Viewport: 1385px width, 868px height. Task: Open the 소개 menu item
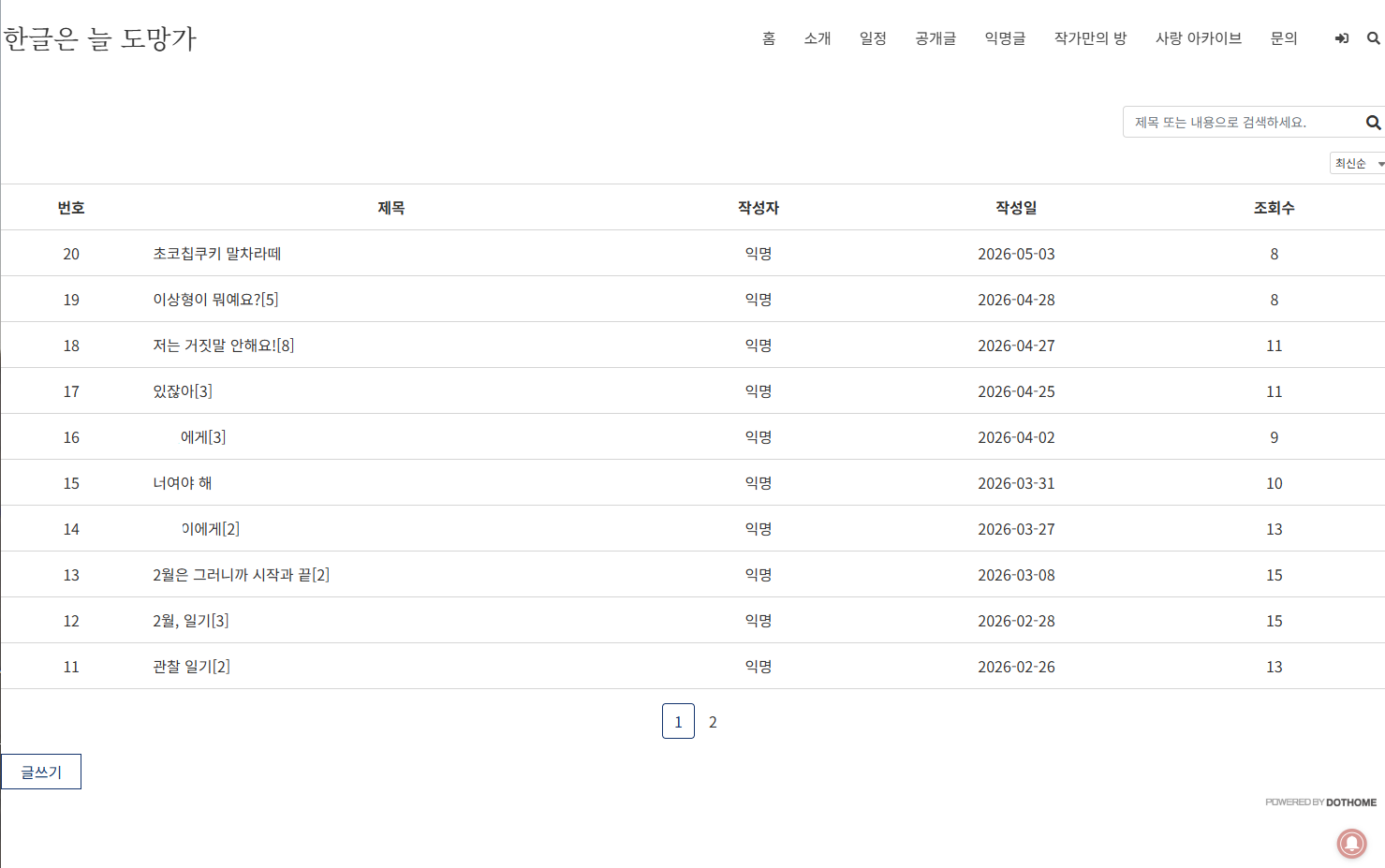coord(818,38)
